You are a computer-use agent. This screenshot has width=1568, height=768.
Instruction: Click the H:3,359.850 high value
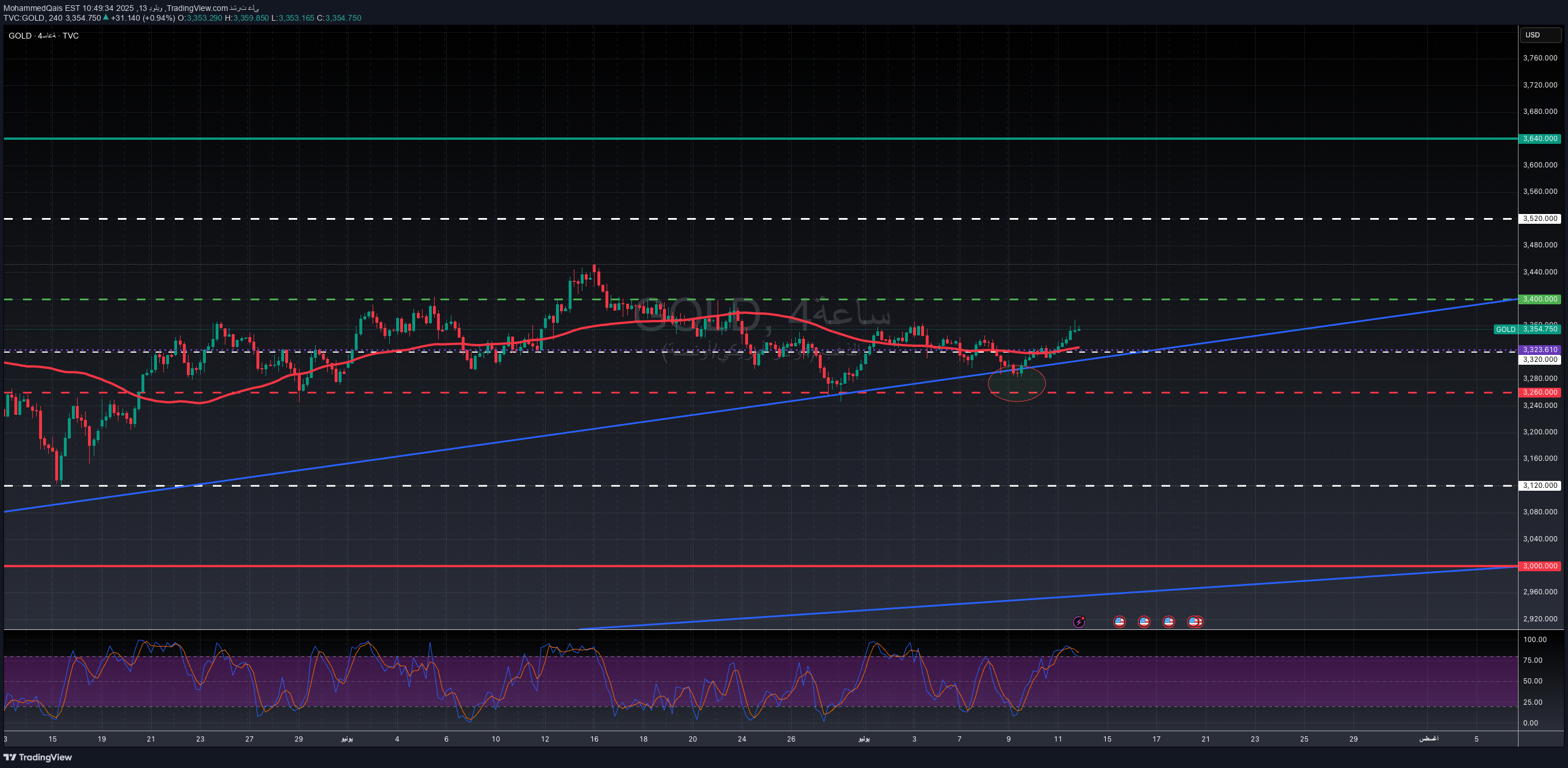(247, 18)
